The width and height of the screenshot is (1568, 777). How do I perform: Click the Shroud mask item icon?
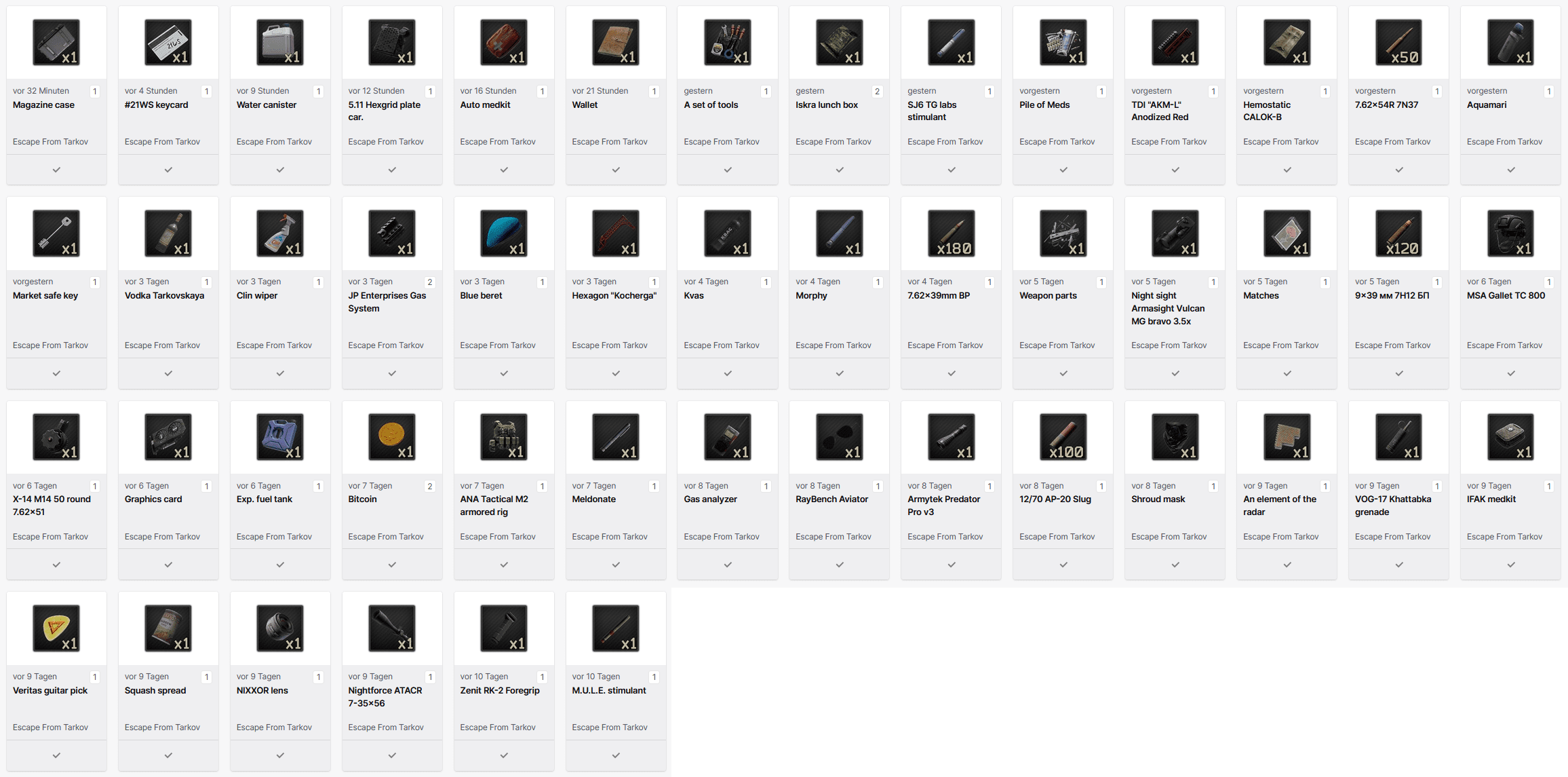tap(1175, 437)
